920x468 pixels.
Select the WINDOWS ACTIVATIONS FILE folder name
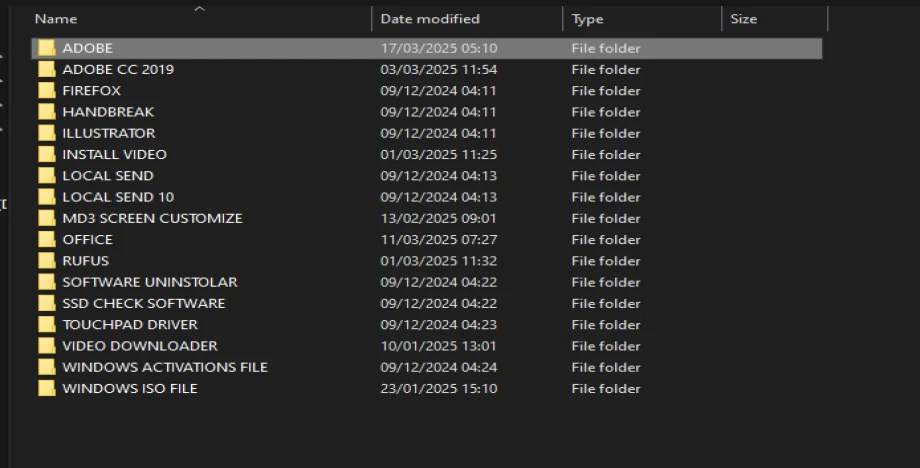click(x=165, y=367)
